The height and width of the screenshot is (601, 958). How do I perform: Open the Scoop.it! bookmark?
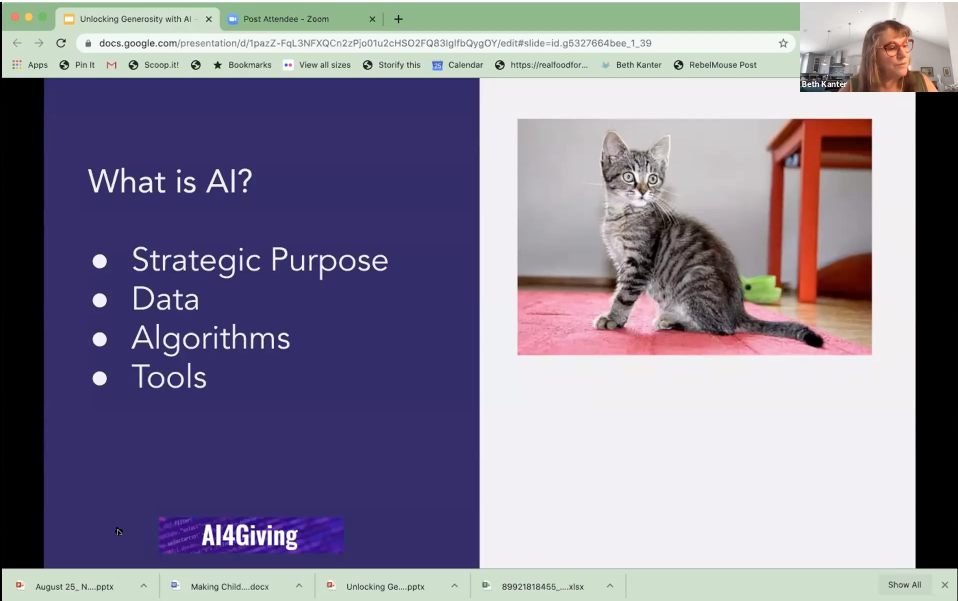click(x=153, y=65)
